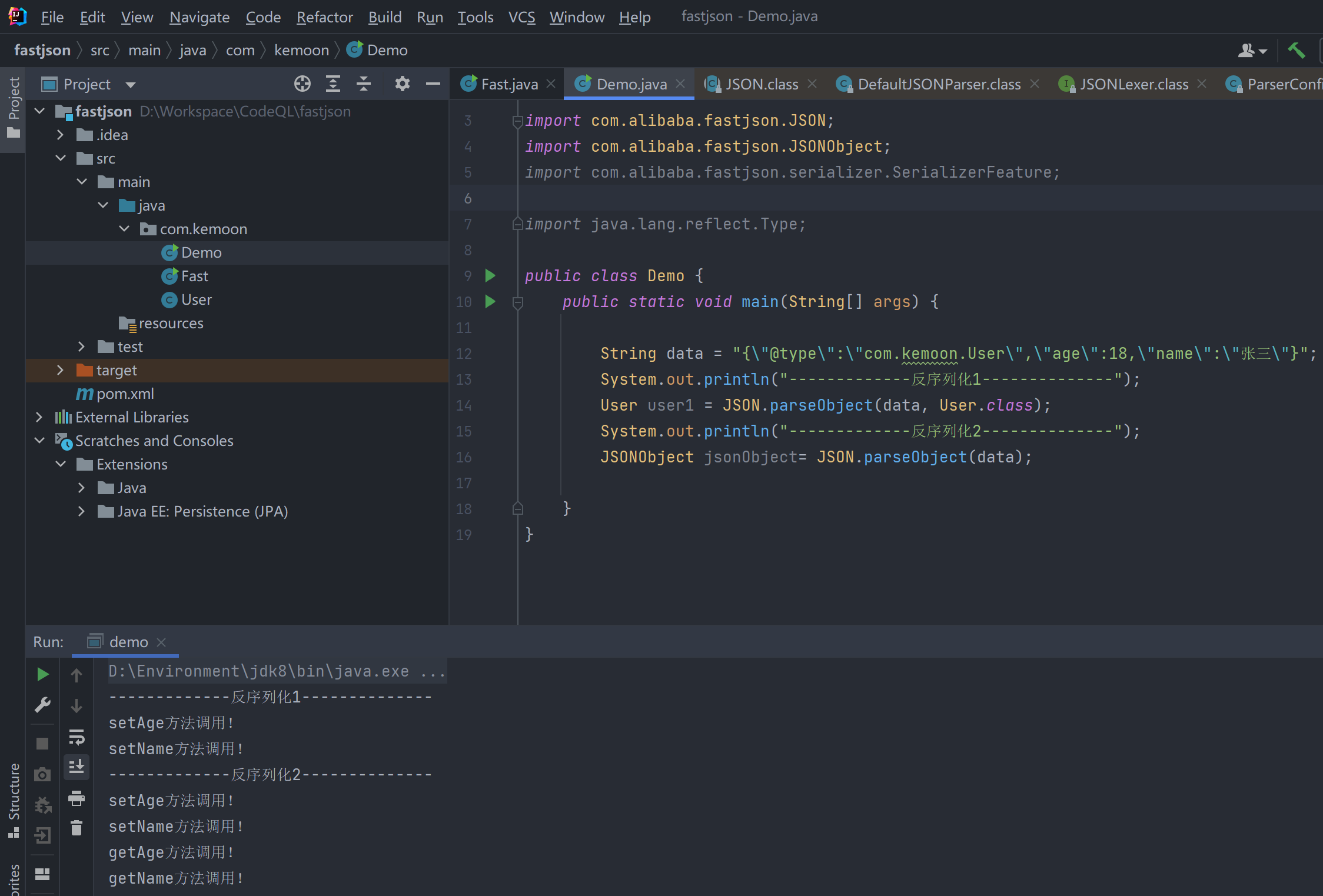Screen dimensions: 1323x896
Task: Clear console output with trash icon
Action: click(x=77, y=828)
